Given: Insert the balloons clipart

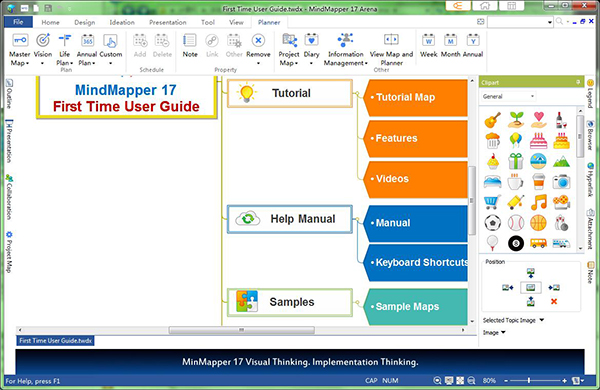Looking at the screenshot, I should 515,140.
